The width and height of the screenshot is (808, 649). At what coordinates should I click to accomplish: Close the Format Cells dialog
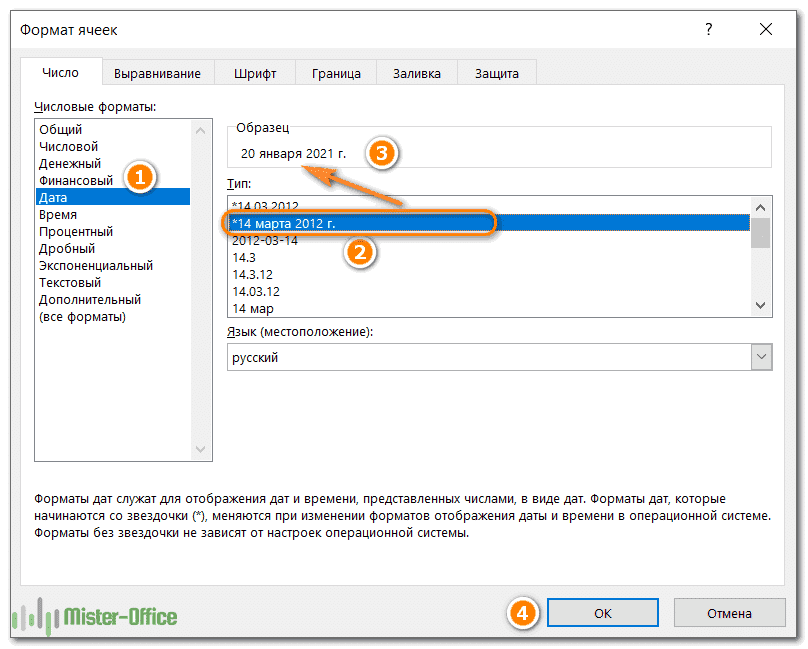point(766,29)
